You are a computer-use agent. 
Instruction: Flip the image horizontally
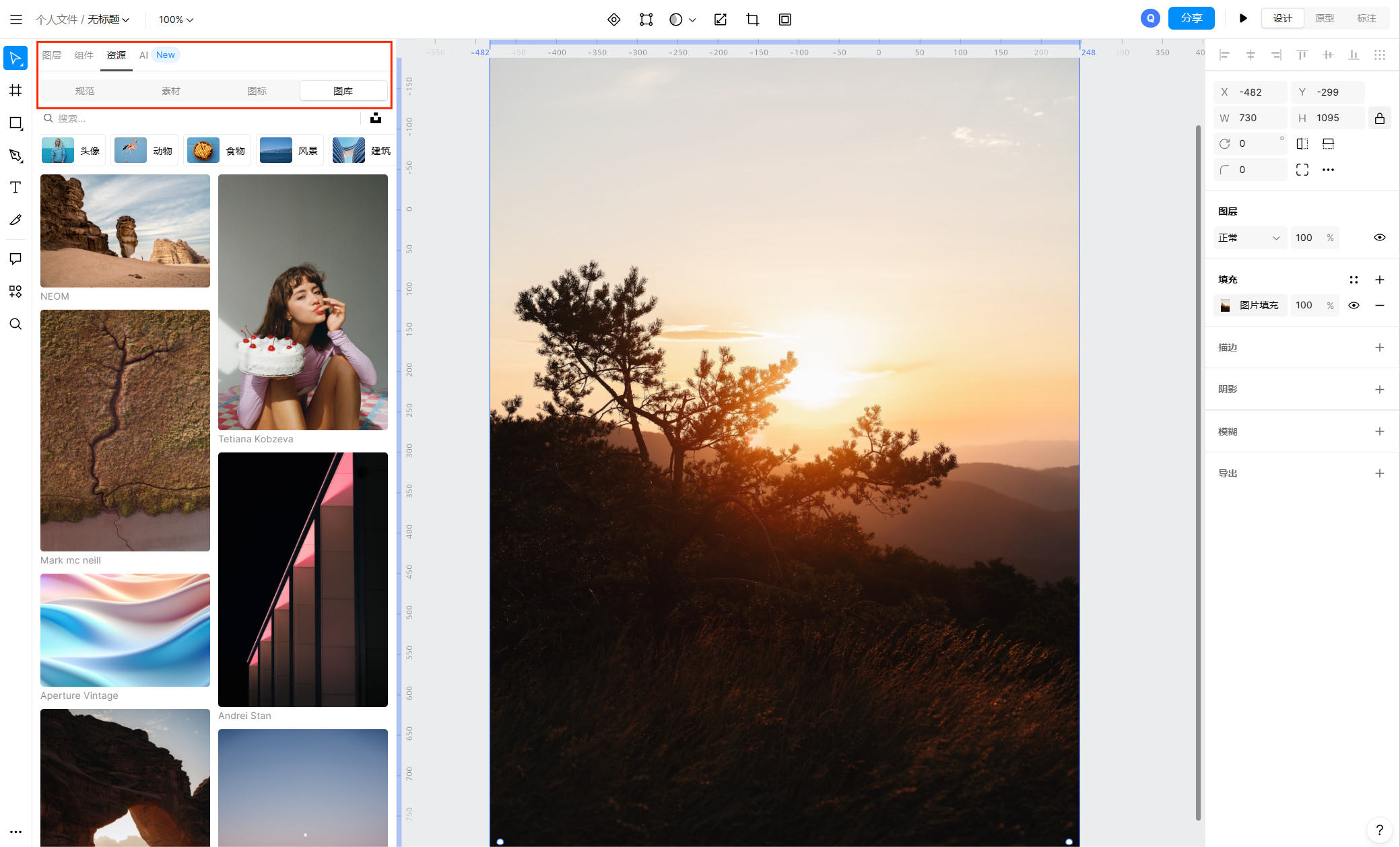click(x=1302, y=143)
